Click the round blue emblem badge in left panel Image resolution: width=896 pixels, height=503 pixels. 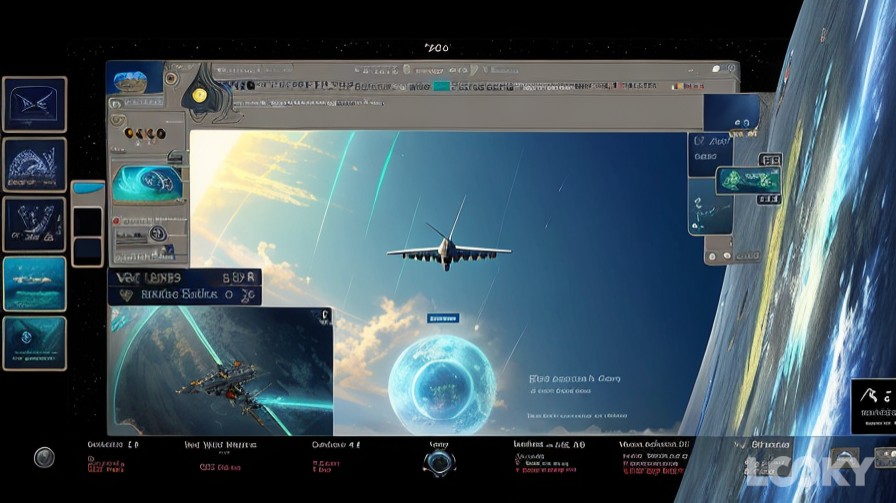(x=158, y=233)
